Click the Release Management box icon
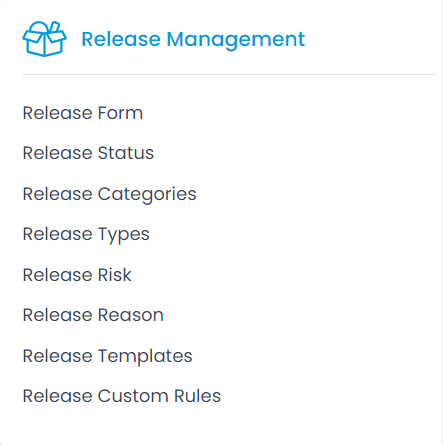443x445 pixels. click(44, 39)
